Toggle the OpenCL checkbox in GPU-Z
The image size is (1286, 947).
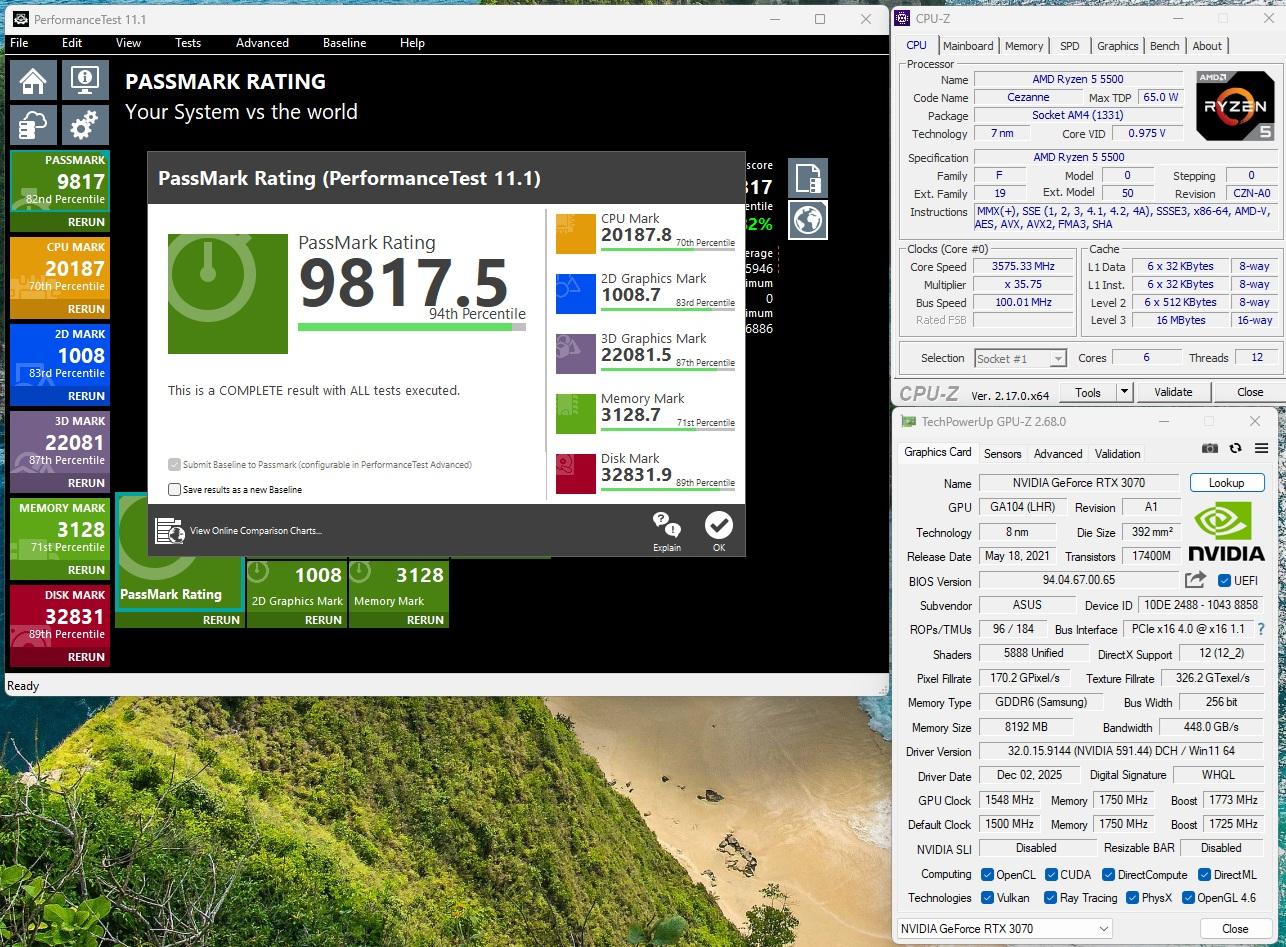(x=987, y=875)
